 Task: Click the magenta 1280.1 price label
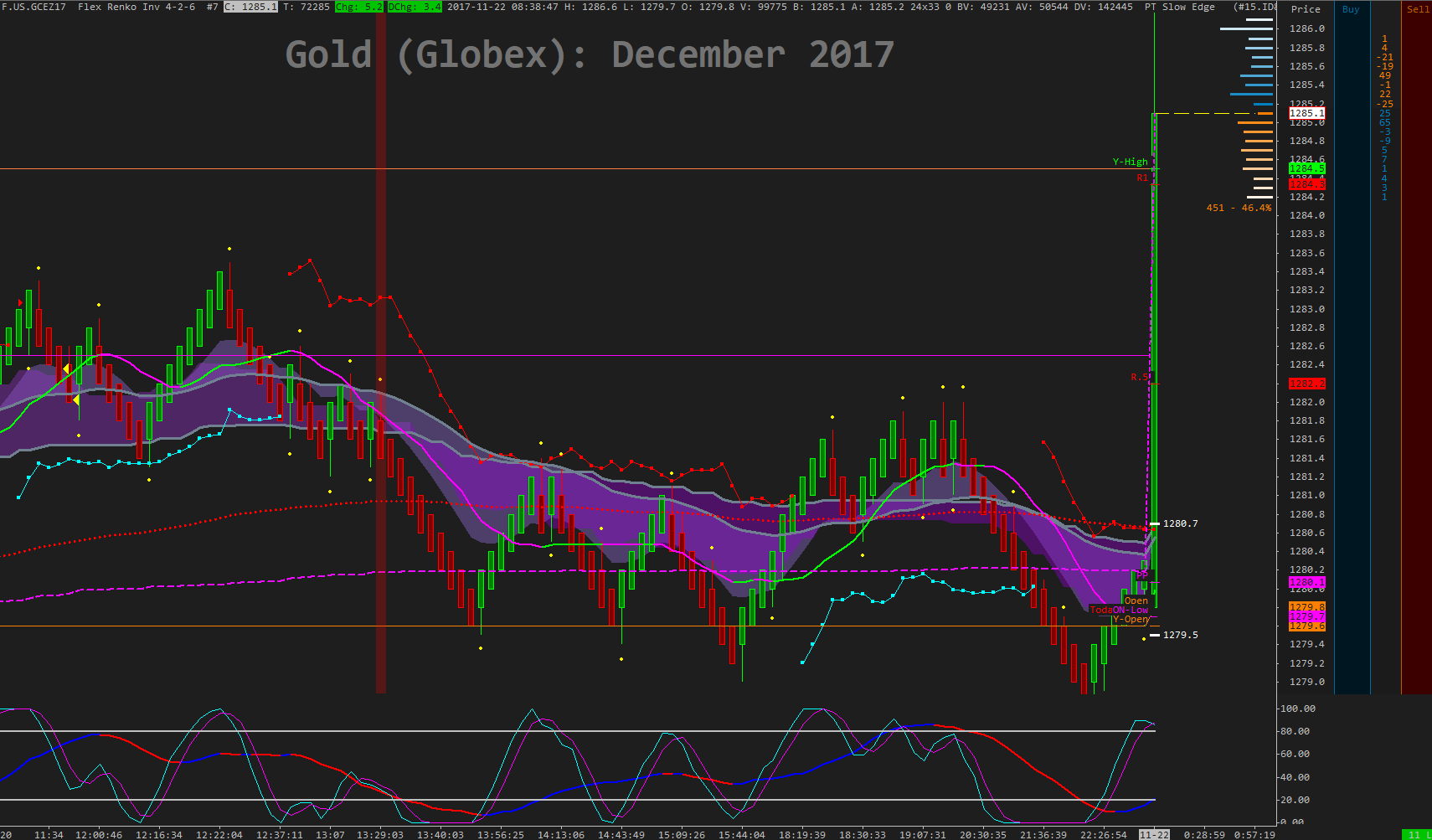[x=1306, y=582]
